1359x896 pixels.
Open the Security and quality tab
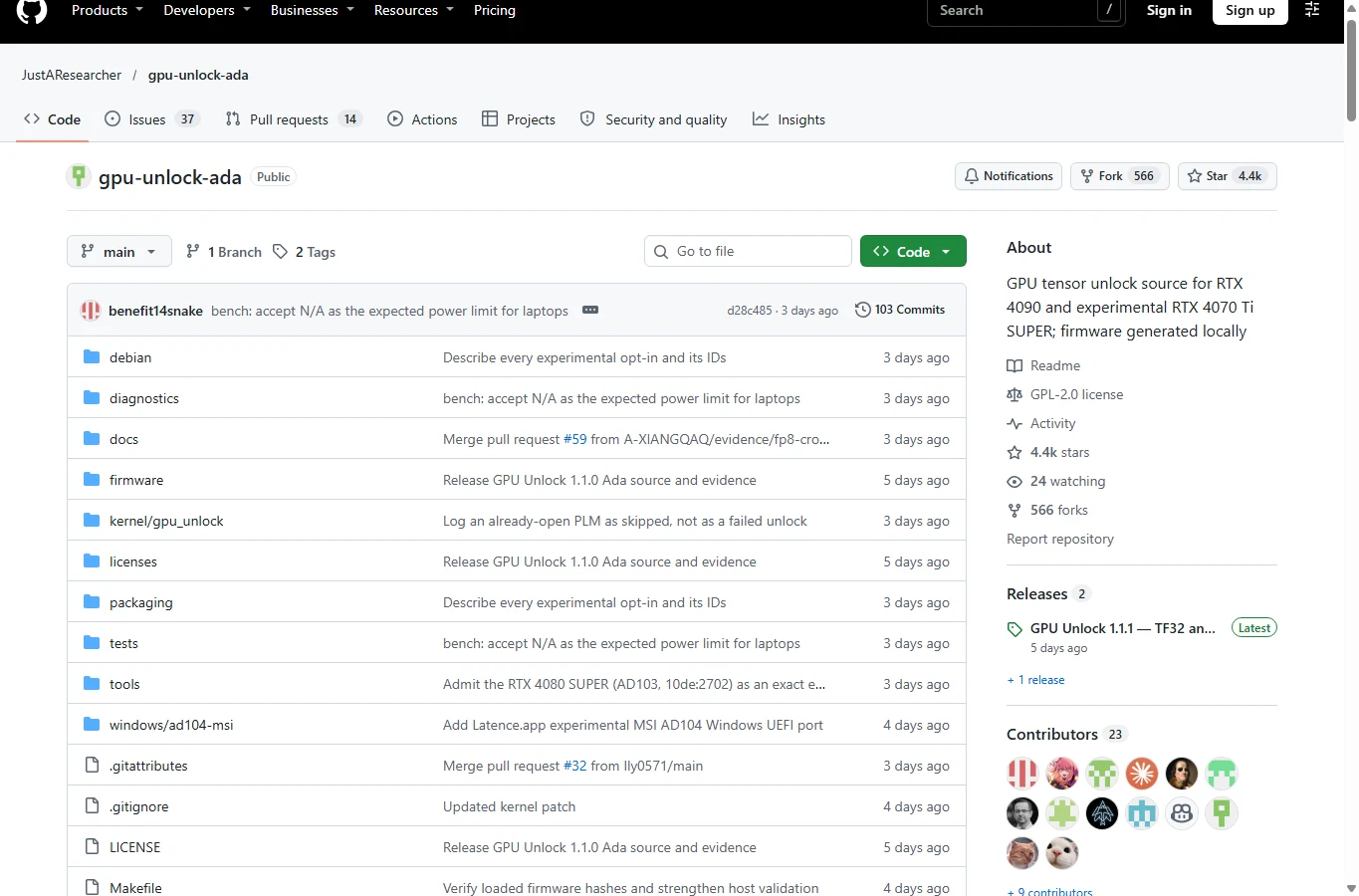point(653,119)
